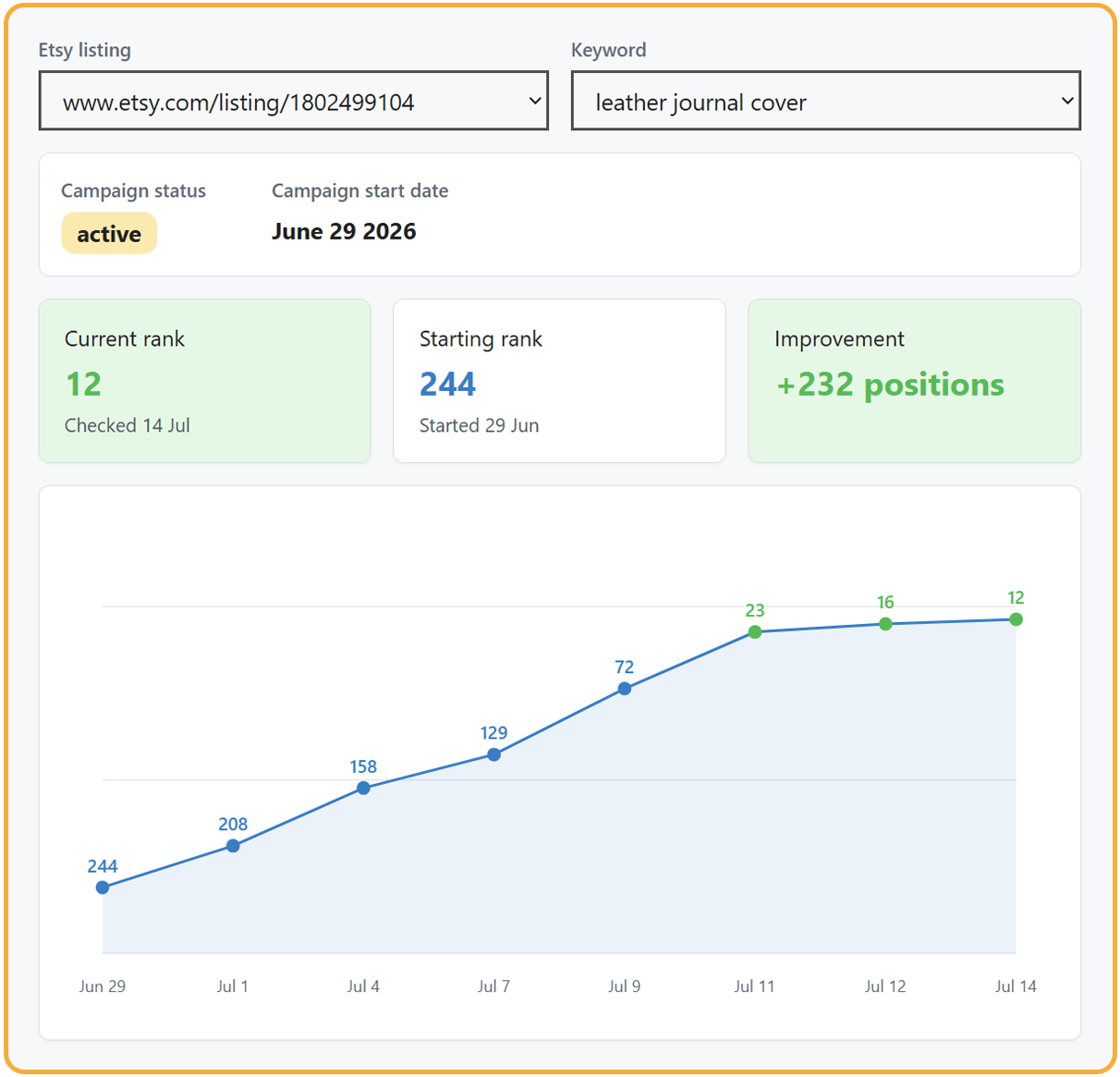Select the chart data point labeled 244
Image resolution: width=1120 pixels, height=1077 pixels.
pyautogui.click(x=103, y=887)
